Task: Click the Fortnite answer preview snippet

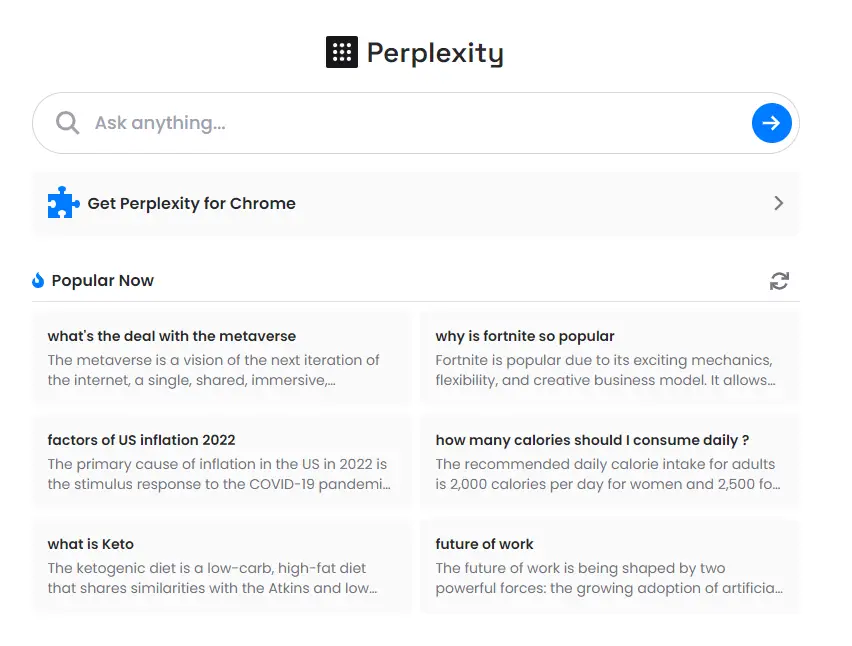Action: 605,370
